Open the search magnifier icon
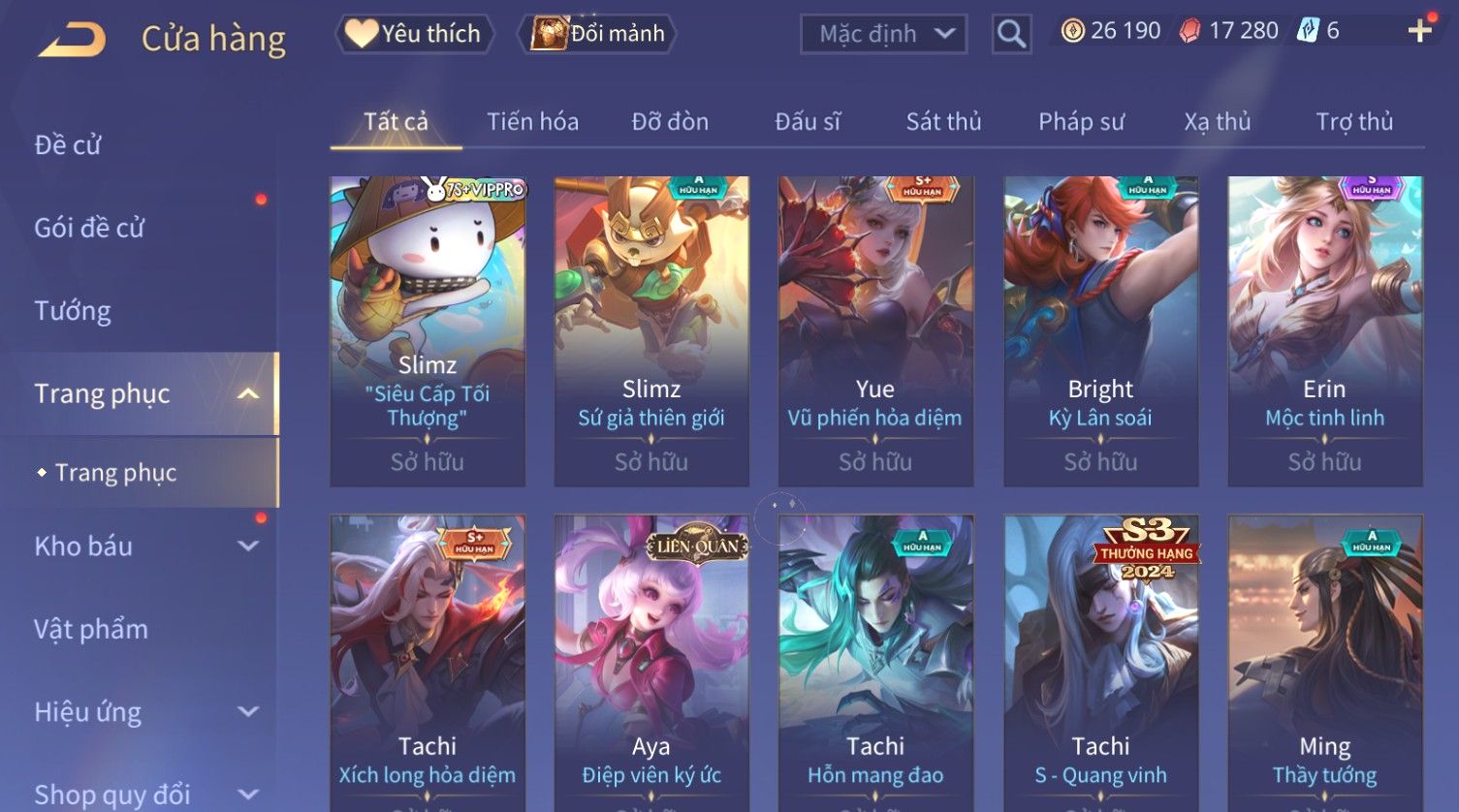The height and width of the screenshot is (812, 1459). coord(1011,34)
